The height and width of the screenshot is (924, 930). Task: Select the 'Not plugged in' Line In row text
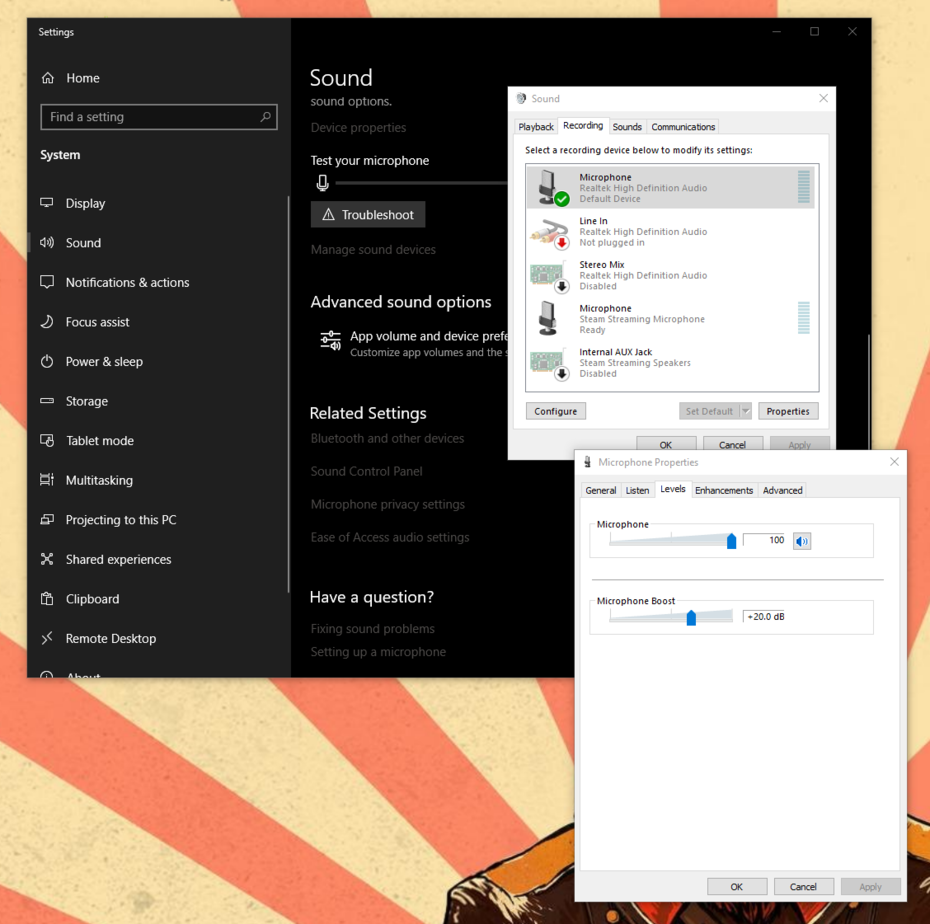pyautogui.click(x=611, y=243)
